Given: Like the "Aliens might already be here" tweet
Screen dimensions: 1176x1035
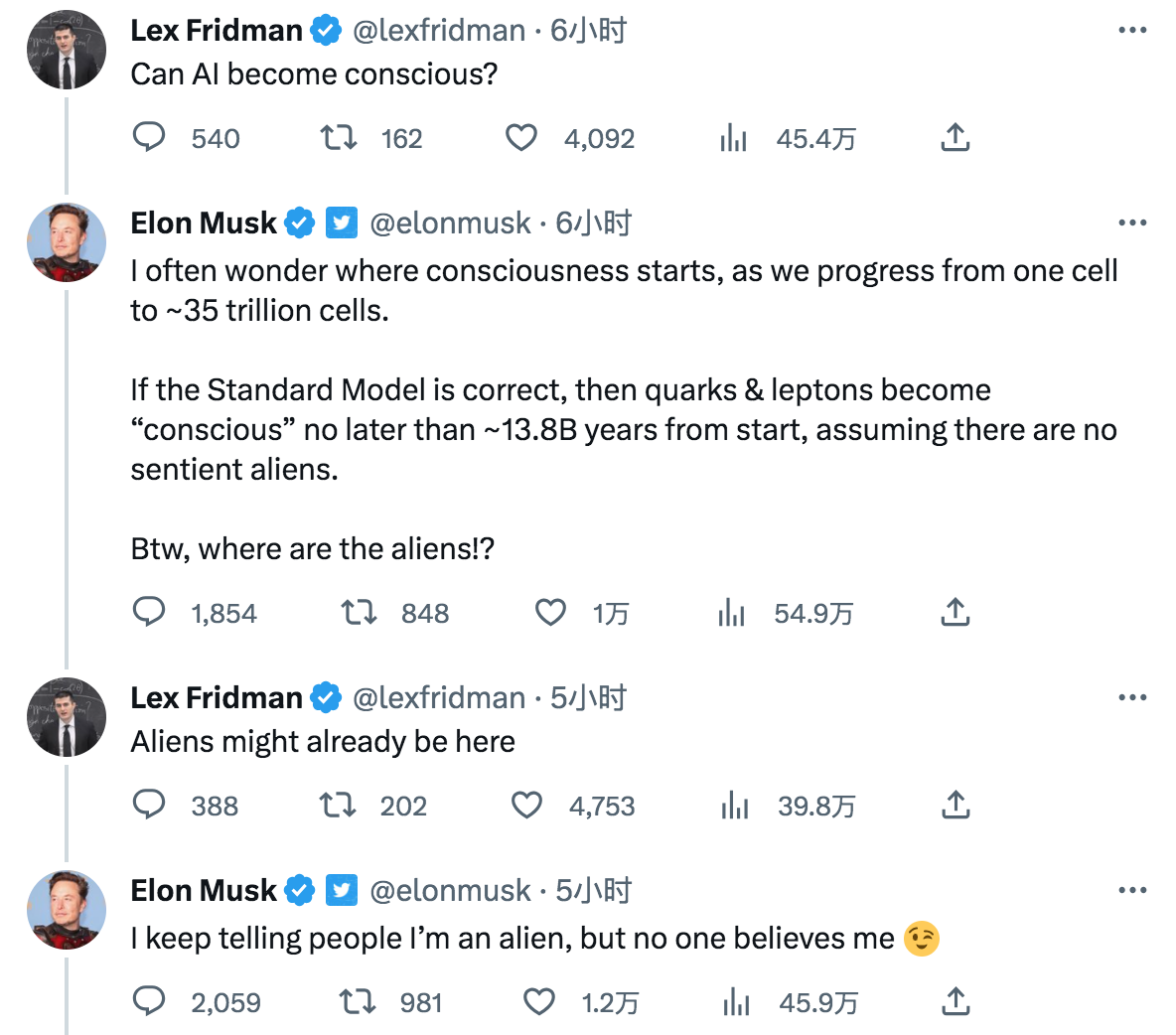Looking at the screenshot, I should tap(526, 805).
